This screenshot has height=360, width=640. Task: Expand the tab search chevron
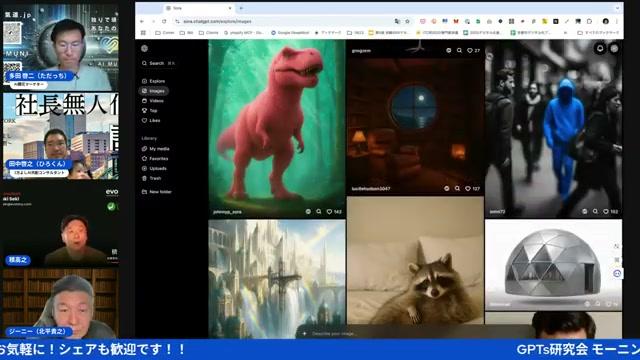(x=617, y=8)
